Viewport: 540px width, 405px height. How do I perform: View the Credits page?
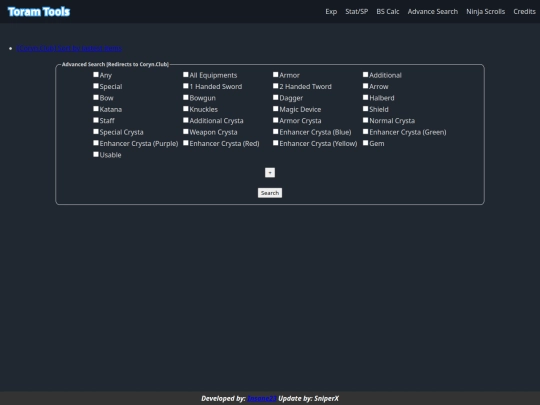pos(524,12)
